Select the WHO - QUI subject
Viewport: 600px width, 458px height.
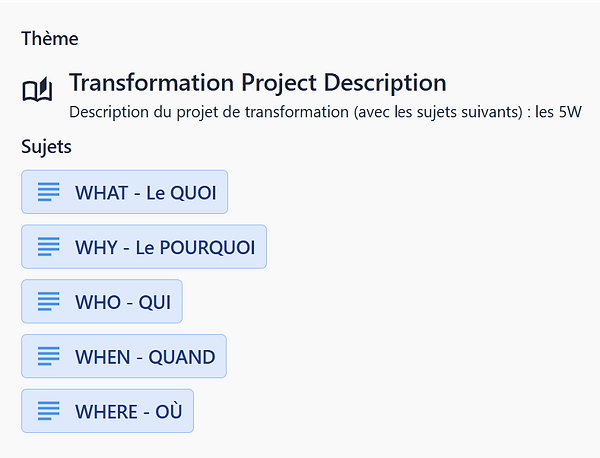[x=122, y=302]
